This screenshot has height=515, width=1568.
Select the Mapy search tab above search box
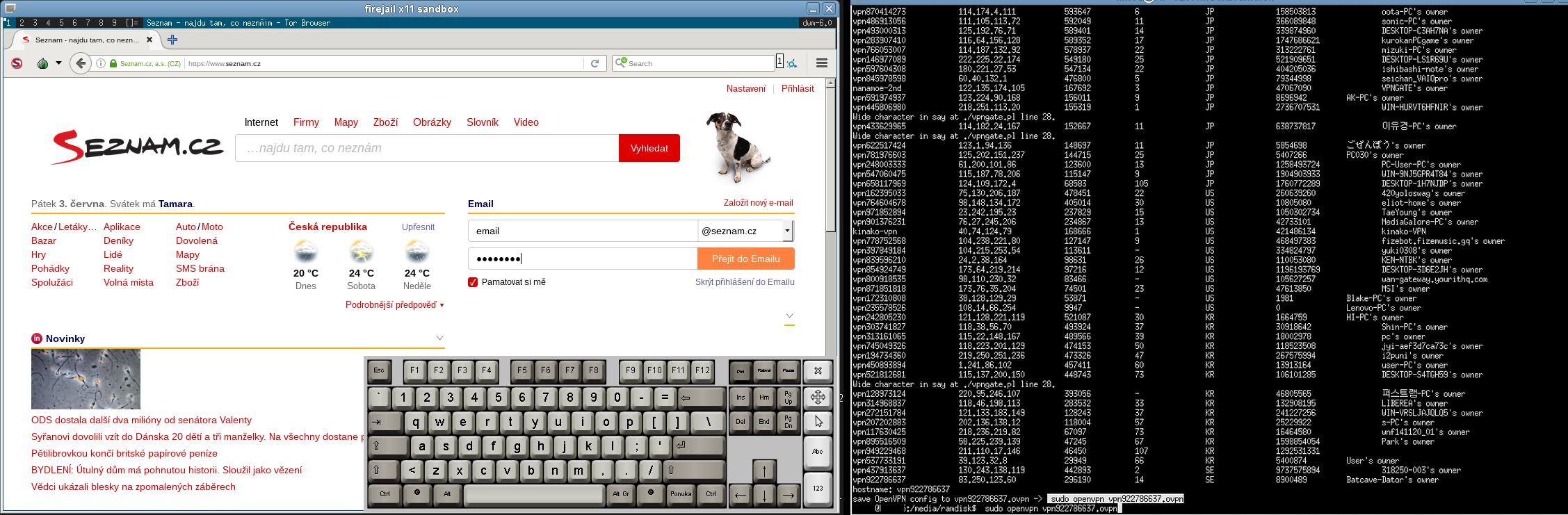point(346,122)
